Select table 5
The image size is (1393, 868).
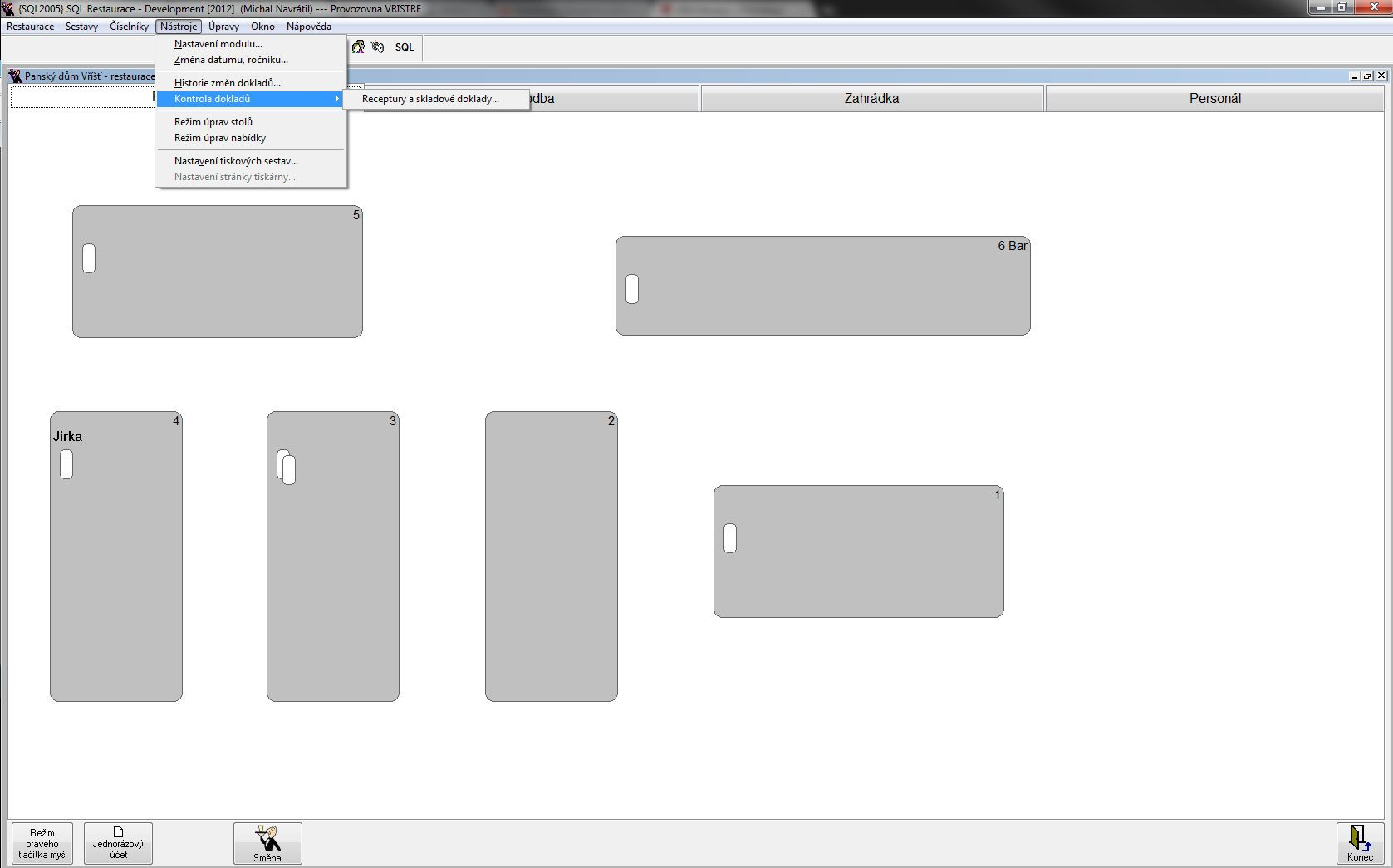[x=218, y=272]
